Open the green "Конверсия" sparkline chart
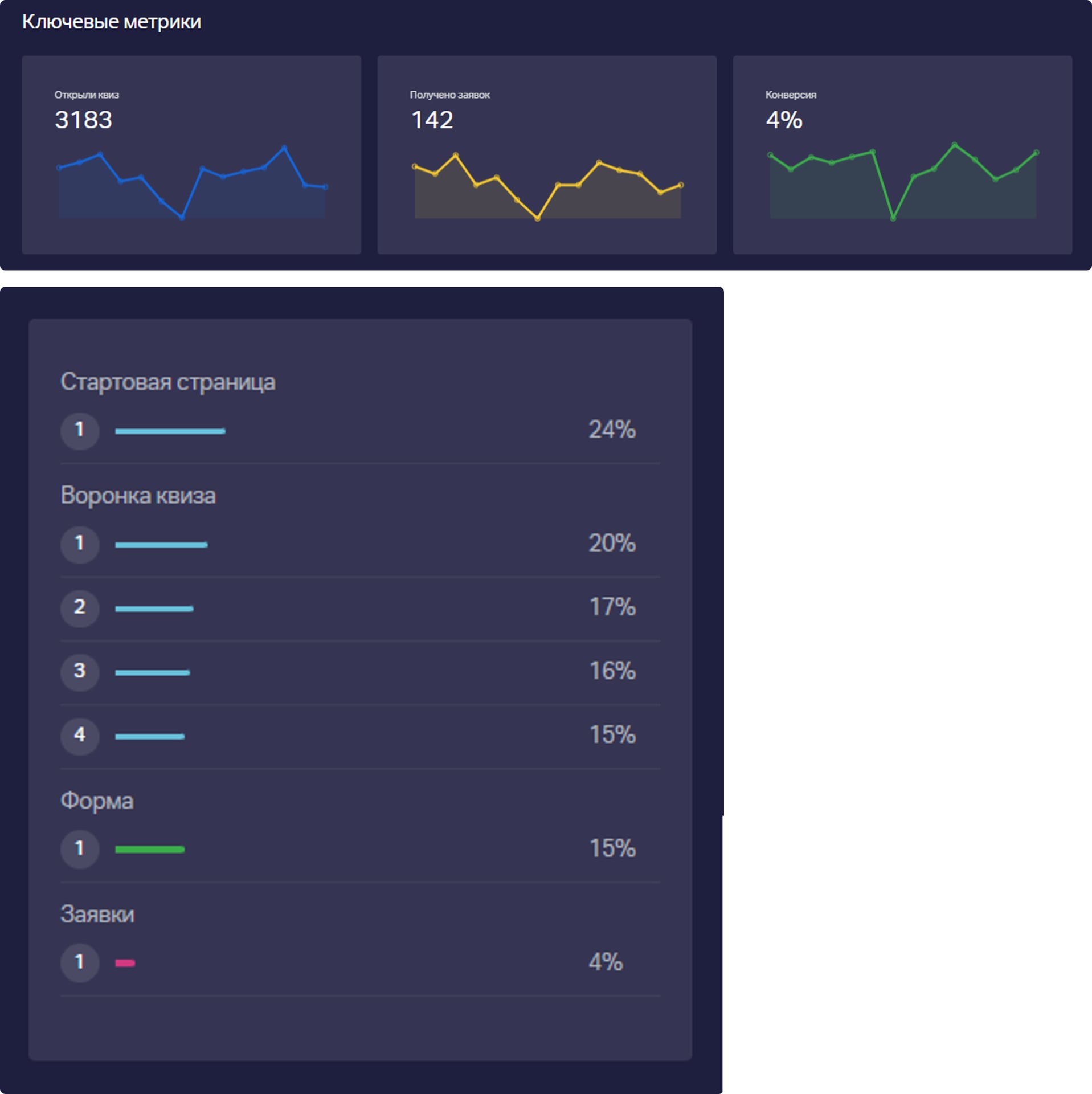The width and height of the screenshot is (1092, 1094). click(x=903, y=181)
